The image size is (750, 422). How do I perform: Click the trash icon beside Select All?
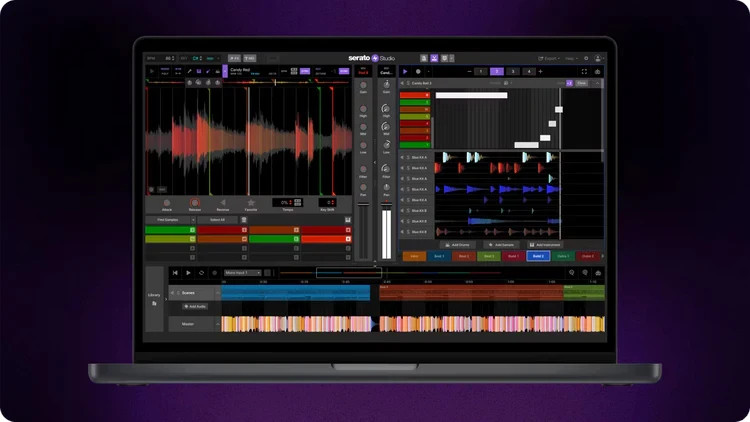pos(244,220)
